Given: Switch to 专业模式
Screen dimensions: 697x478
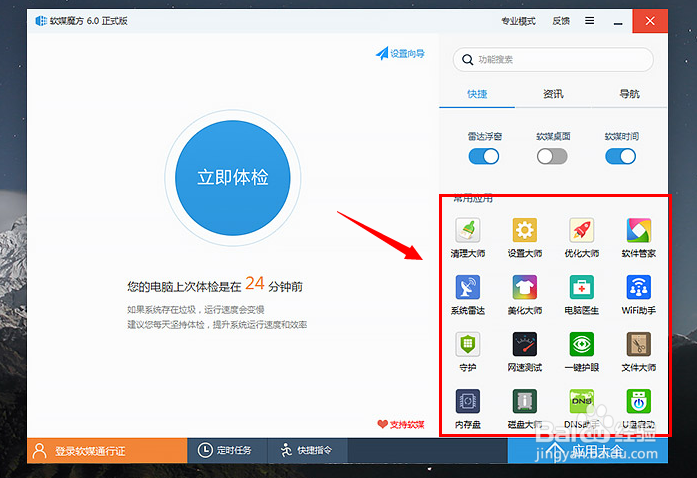Looking at the screenshot, I should click(518, 21).
